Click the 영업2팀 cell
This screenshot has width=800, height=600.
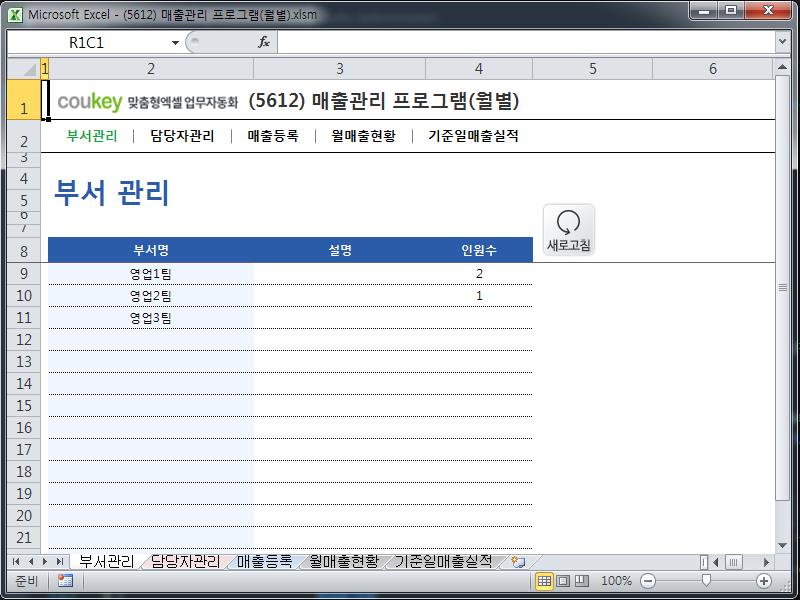pos(151,296)
